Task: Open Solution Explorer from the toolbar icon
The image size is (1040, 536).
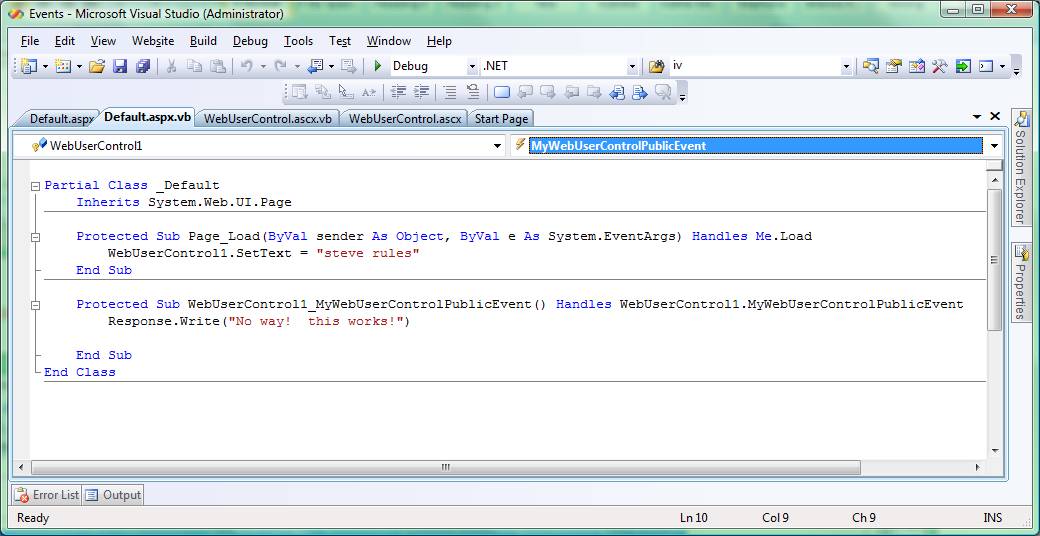Action: [x=871, y=66]
